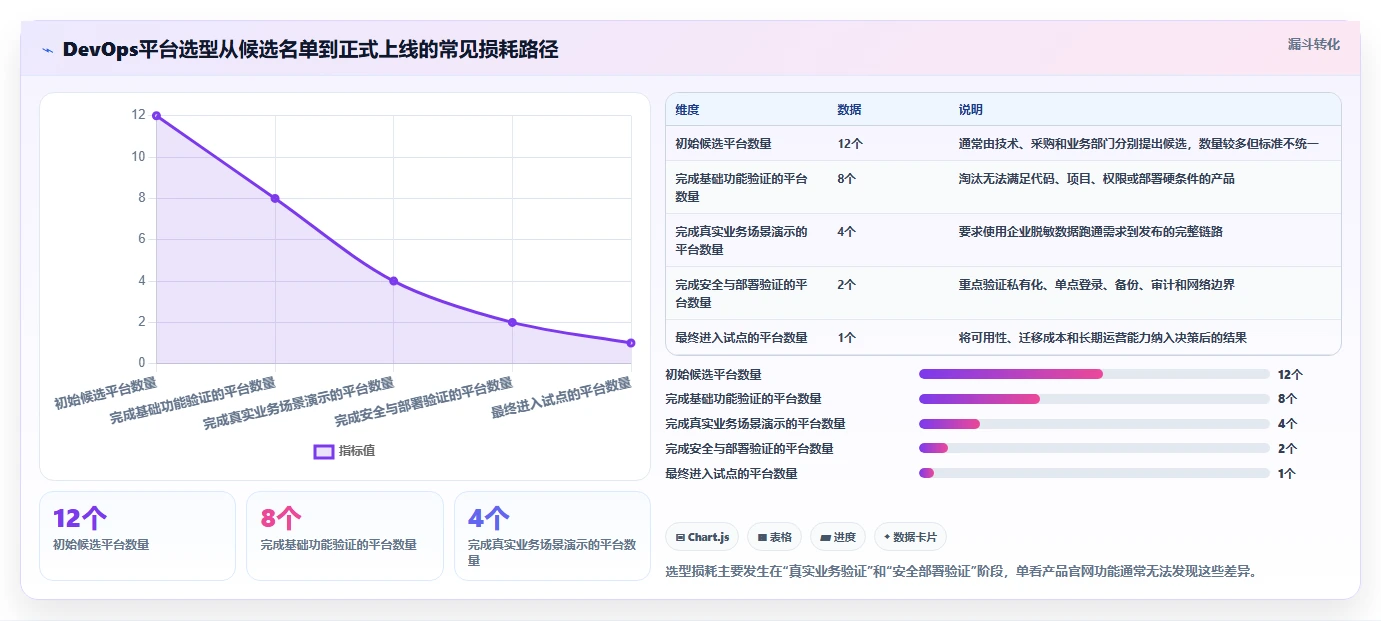Image resolution: width=1381 pixels, height=621 pixels.
Task: Select the 进度 chip
Action: [x=837, y=537]
